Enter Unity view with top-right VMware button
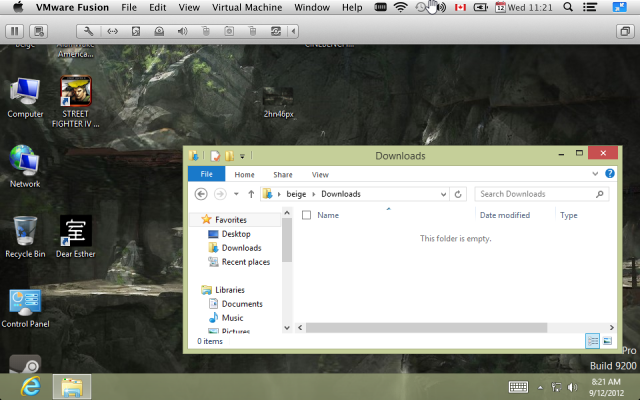 625,31
